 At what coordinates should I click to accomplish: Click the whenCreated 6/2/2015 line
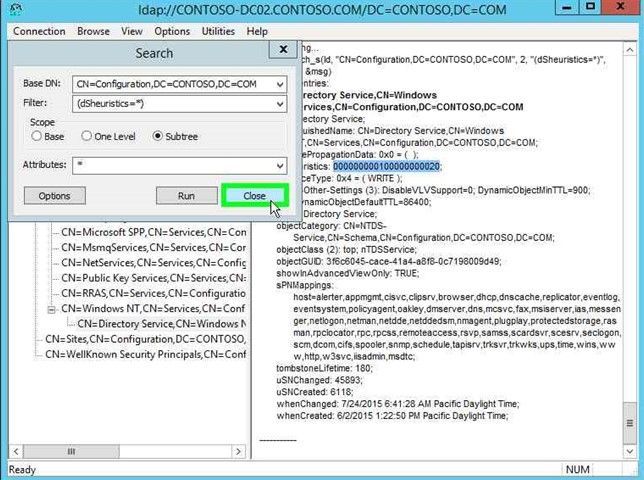click(392, 416)
